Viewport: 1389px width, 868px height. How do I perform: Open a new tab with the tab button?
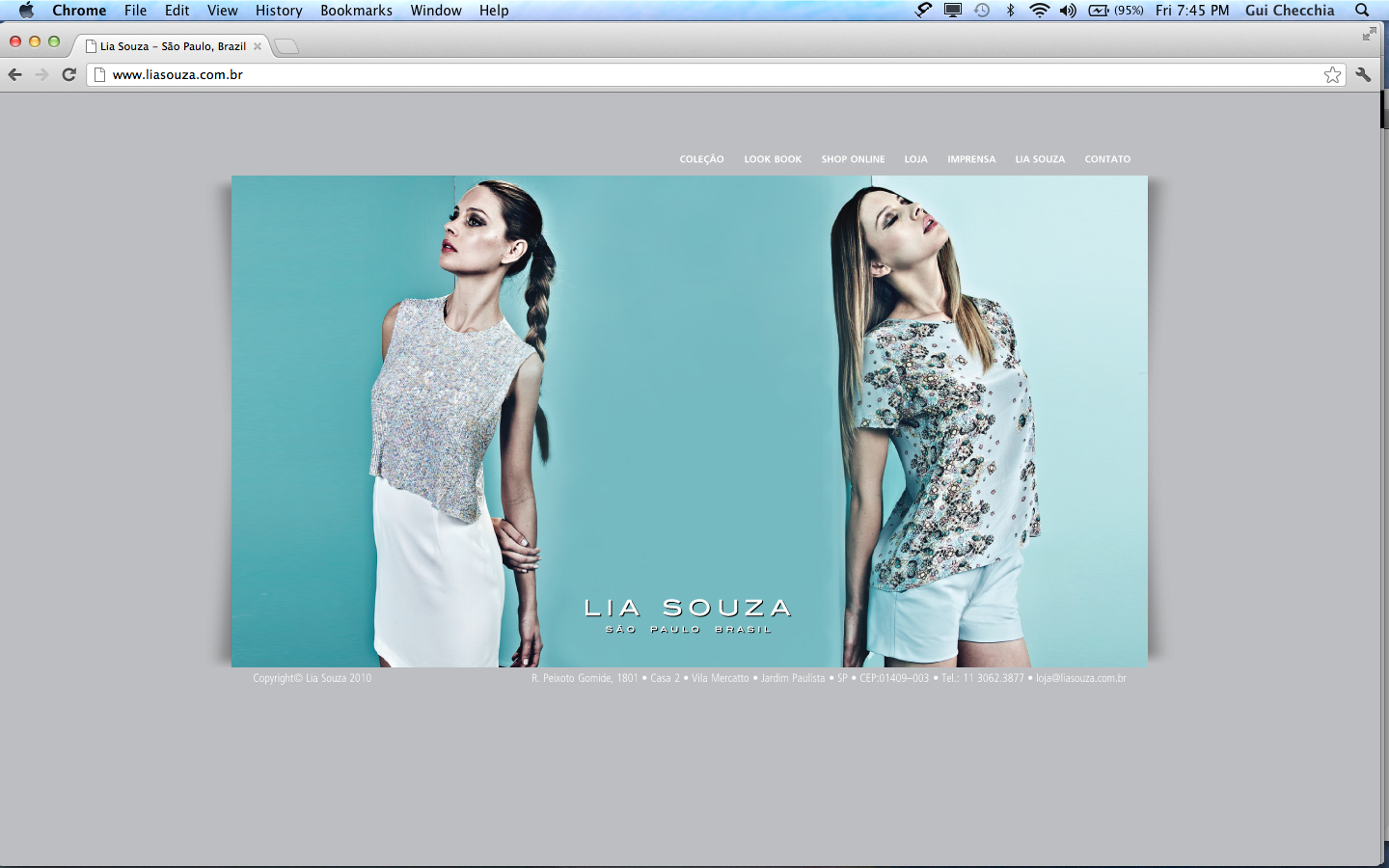click(286, 46)
